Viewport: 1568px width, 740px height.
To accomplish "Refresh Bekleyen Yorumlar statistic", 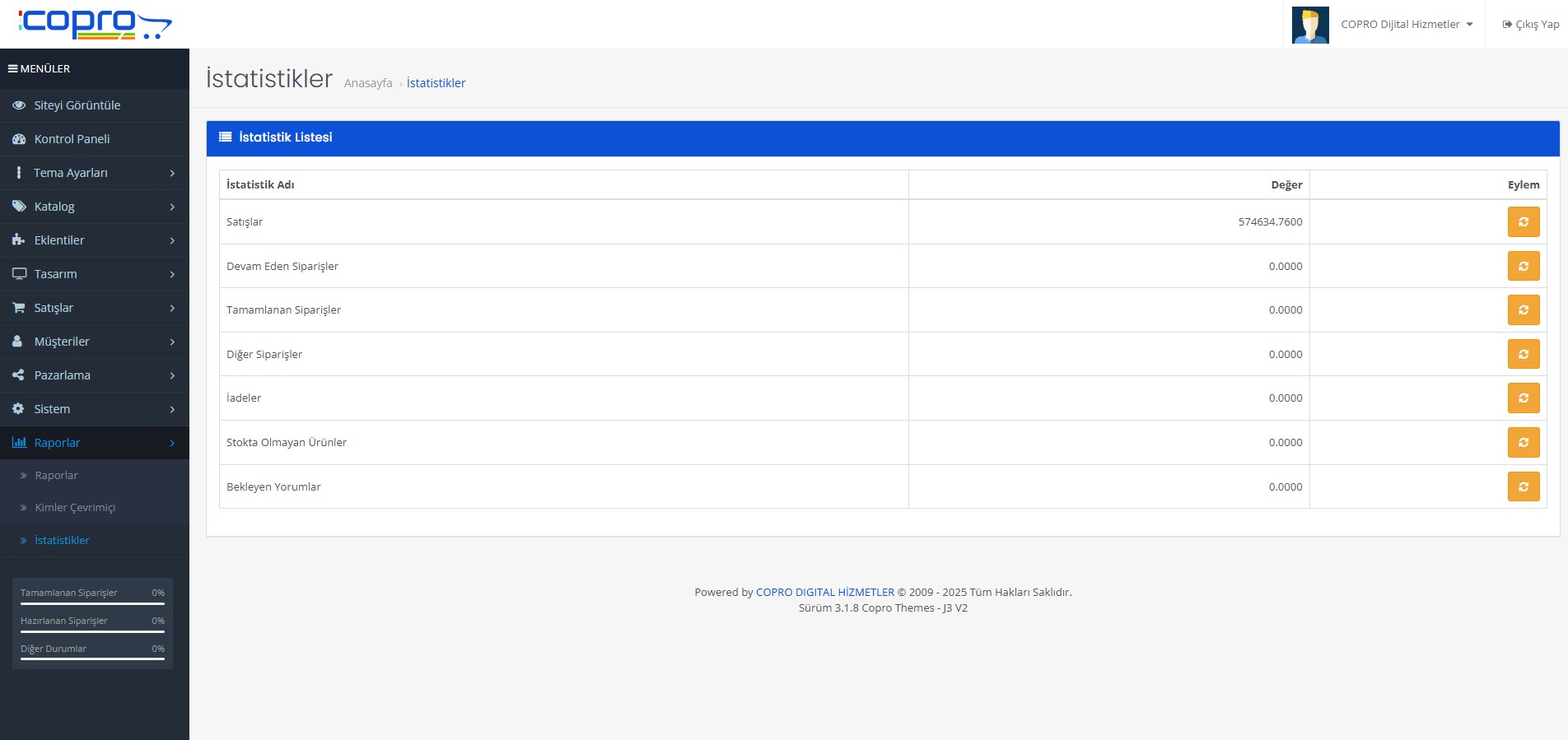I will click(1523, 486).
